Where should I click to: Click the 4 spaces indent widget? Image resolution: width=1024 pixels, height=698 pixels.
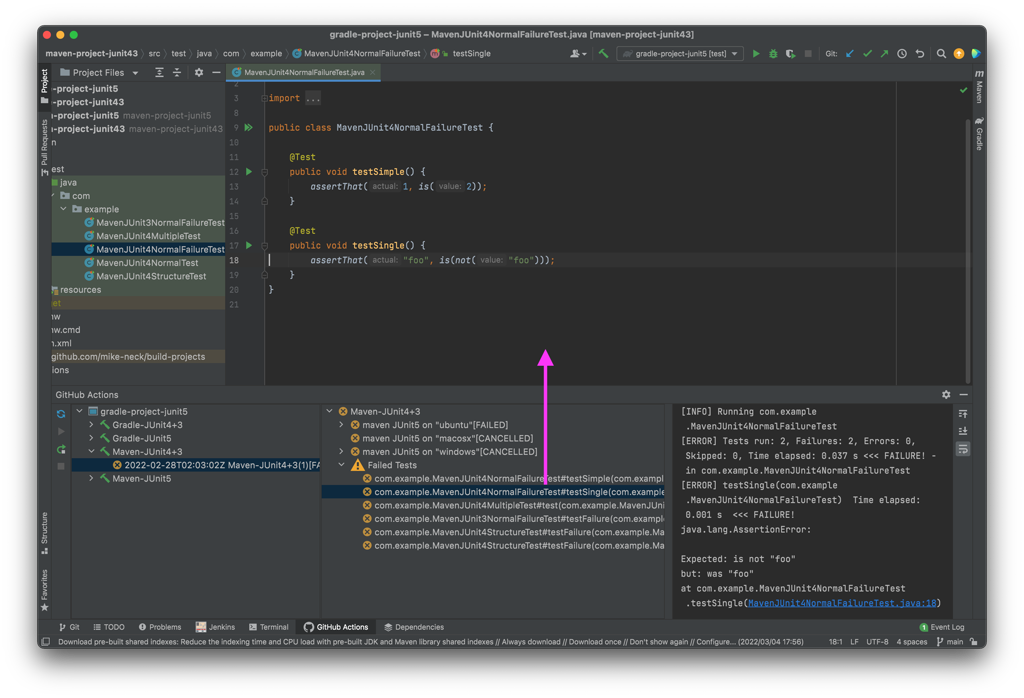912,642
